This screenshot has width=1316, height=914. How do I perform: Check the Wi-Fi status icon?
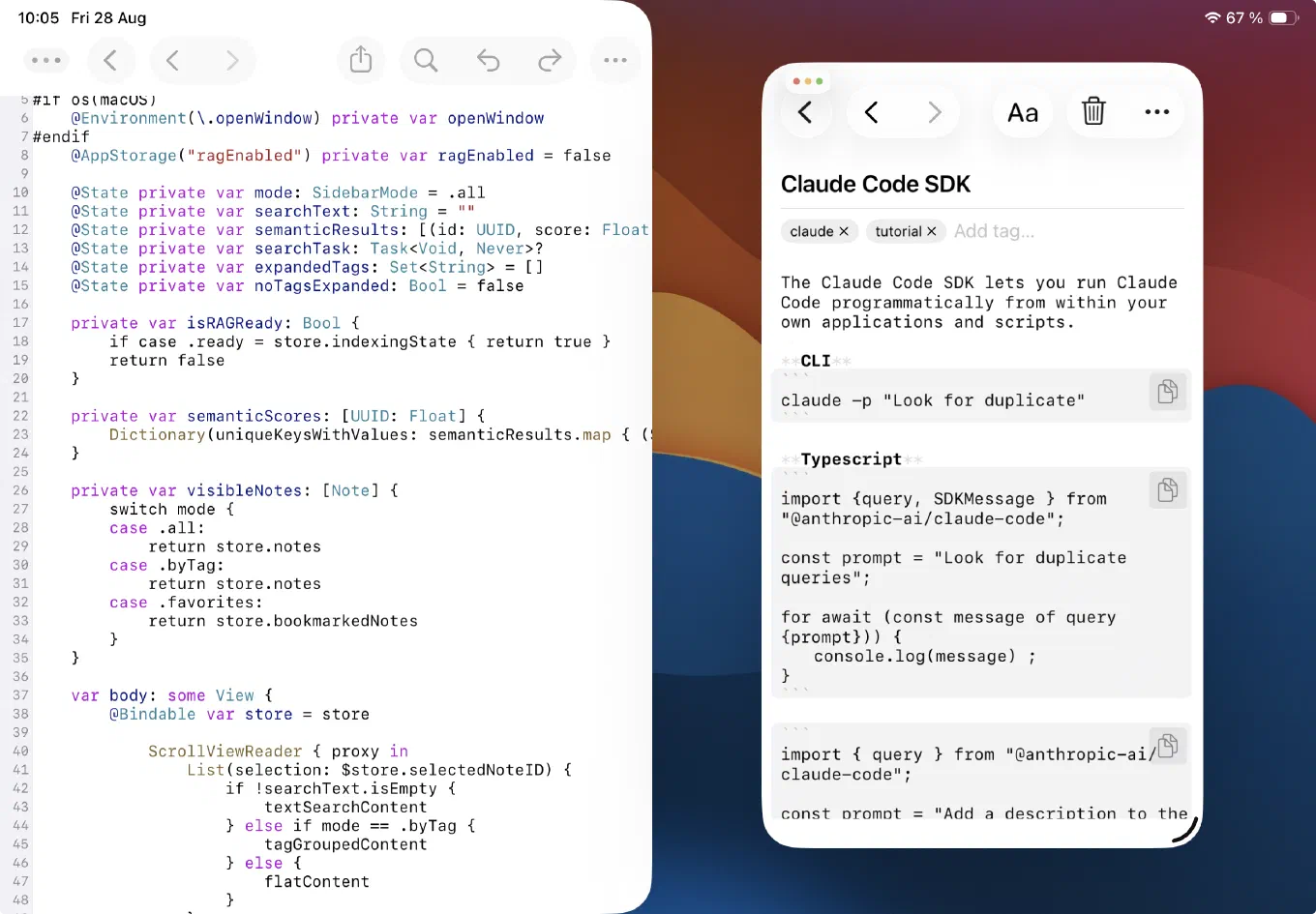coord(1212,17)
